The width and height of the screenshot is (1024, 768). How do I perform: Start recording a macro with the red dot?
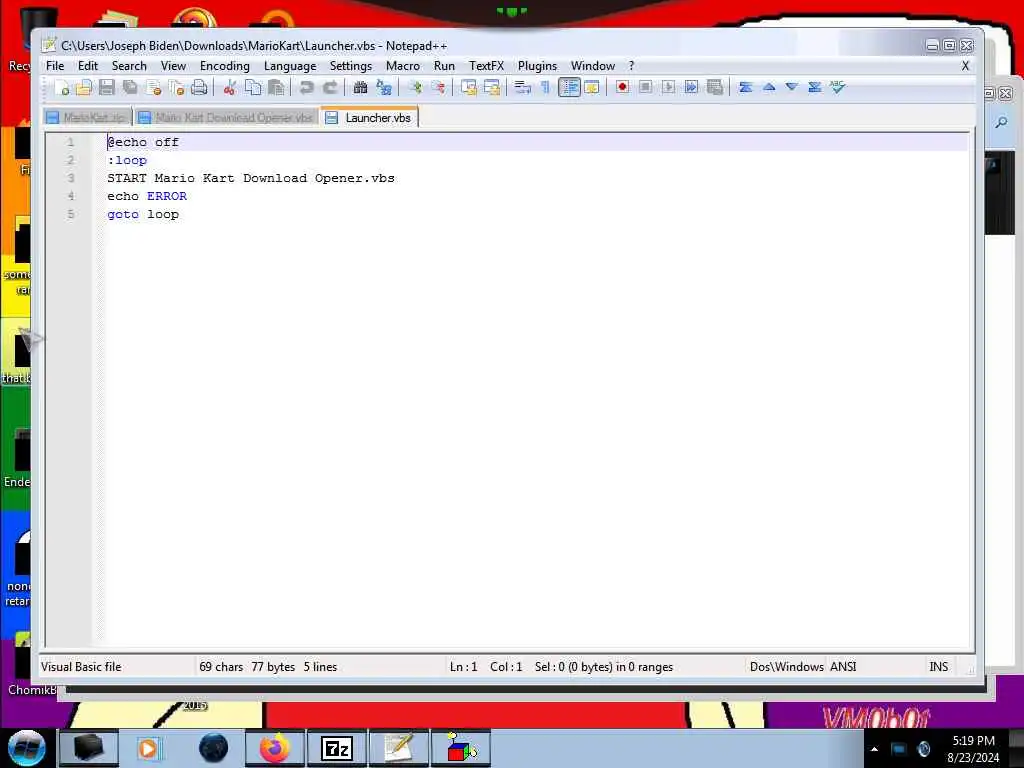(622, 87)
